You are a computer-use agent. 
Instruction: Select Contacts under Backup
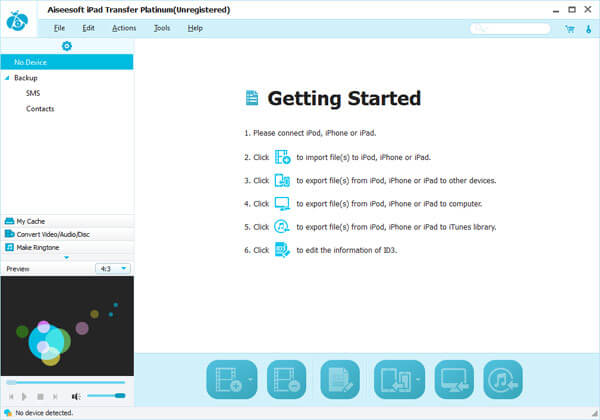40,109
